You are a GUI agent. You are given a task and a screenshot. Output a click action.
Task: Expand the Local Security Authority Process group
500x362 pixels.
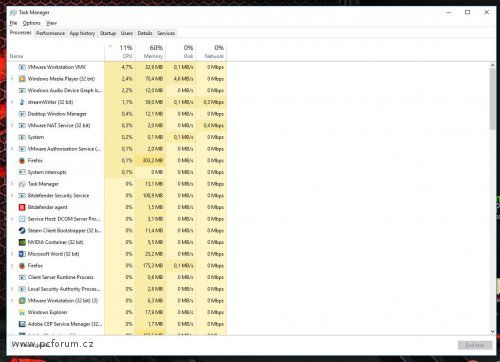tap(12, 289)
